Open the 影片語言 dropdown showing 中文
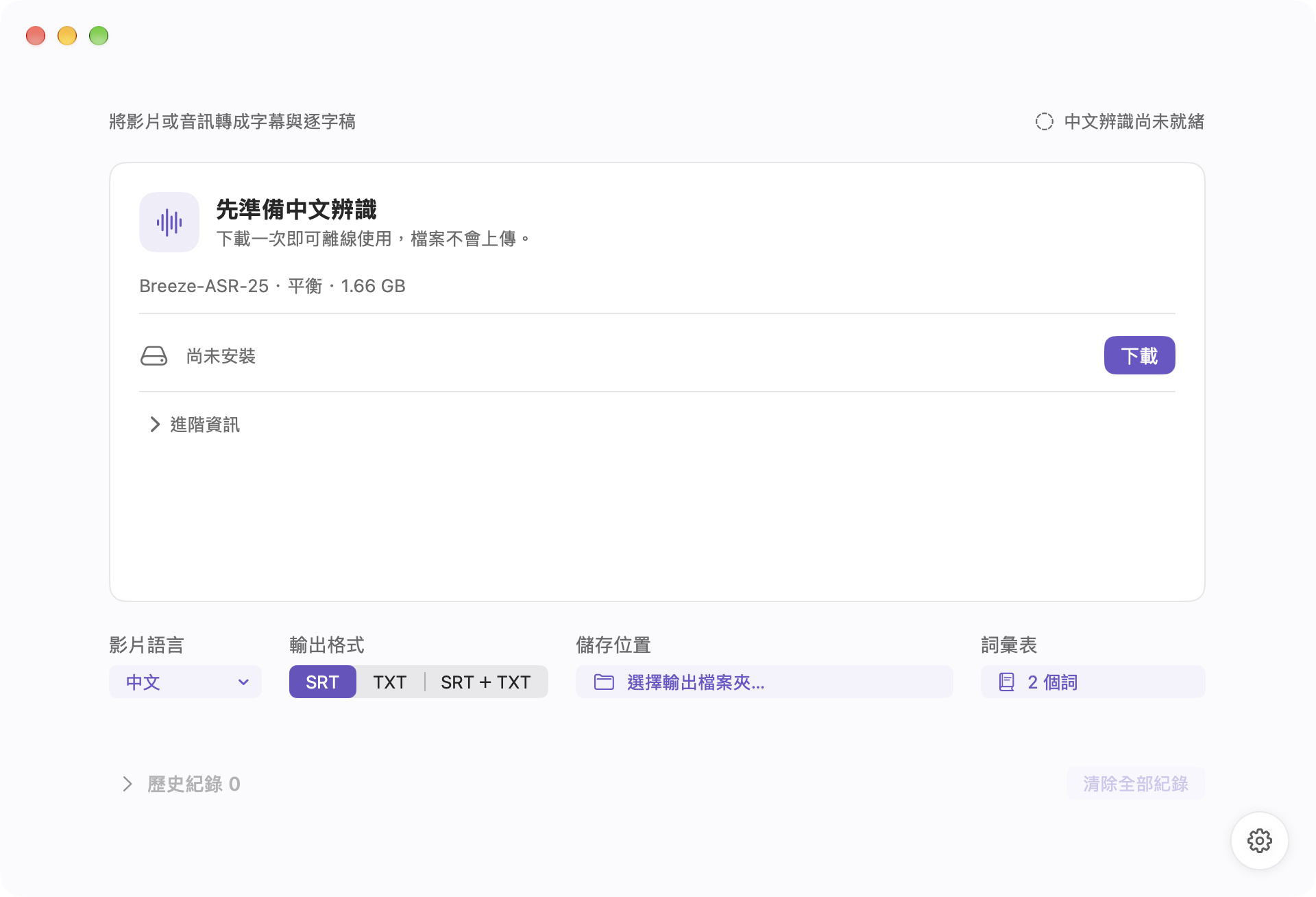 click(x=186, y=682)
